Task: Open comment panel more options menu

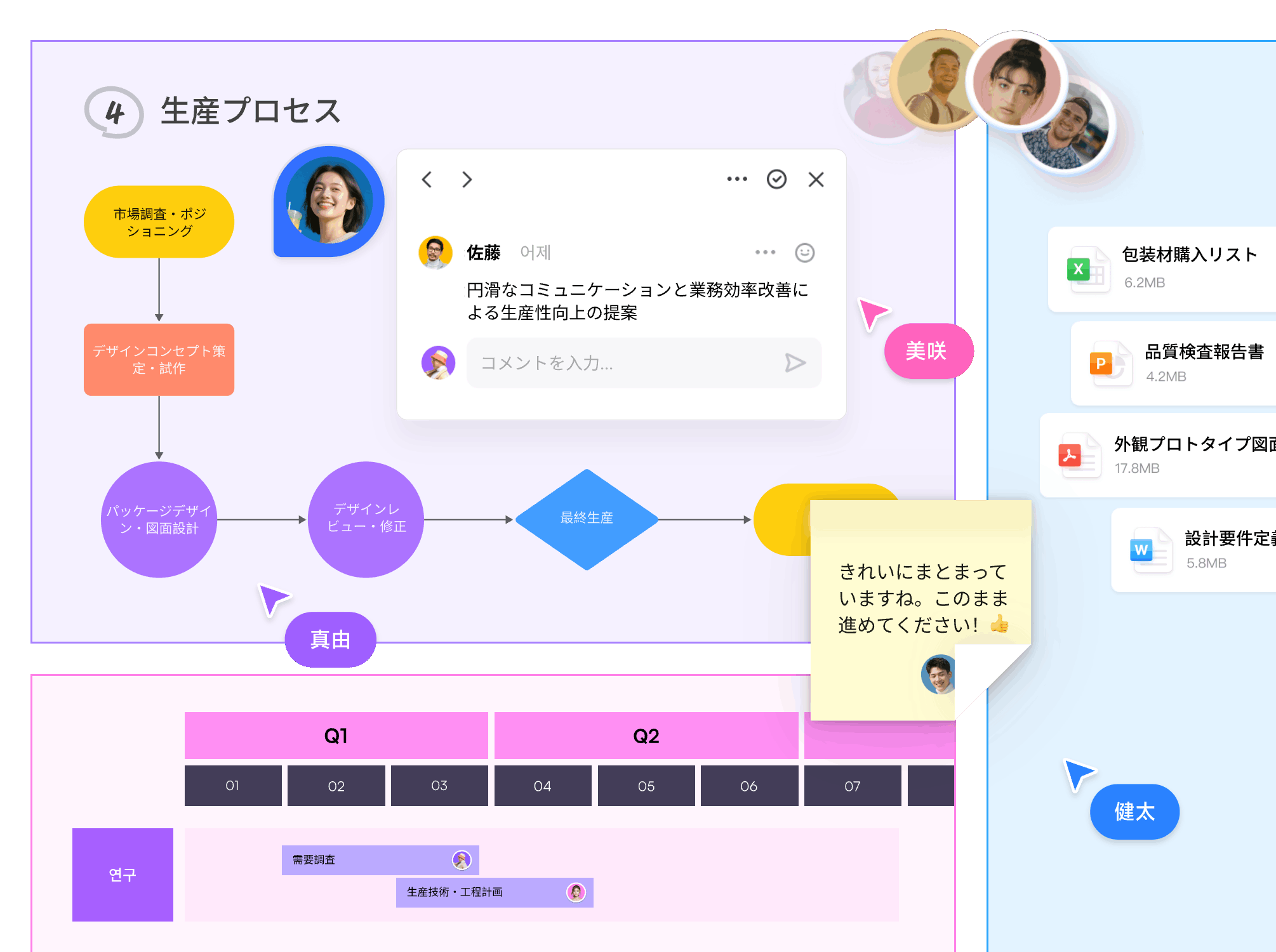Action: [737, 180]
